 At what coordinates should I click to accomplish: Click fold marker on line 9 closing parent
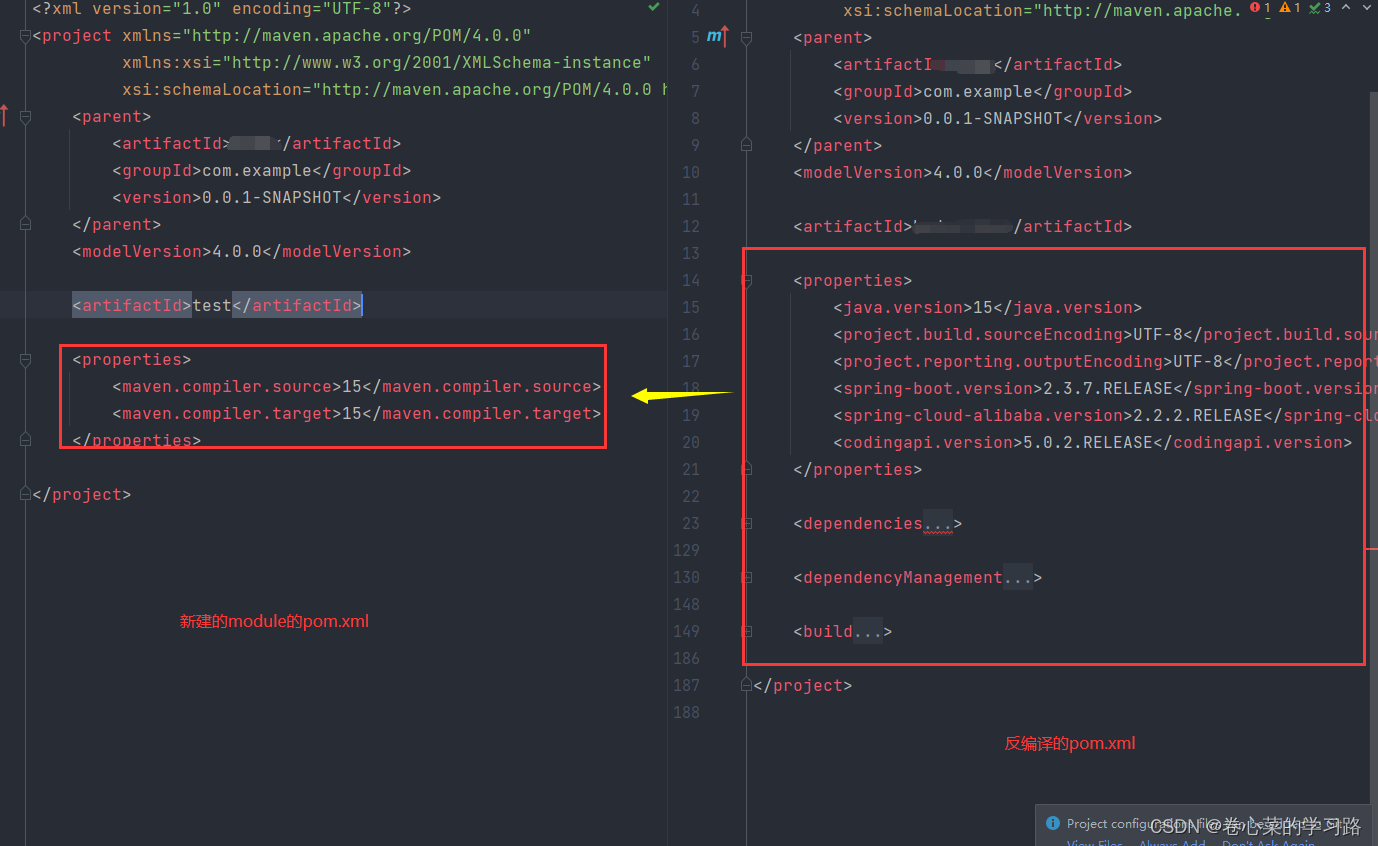click(746, 145)
